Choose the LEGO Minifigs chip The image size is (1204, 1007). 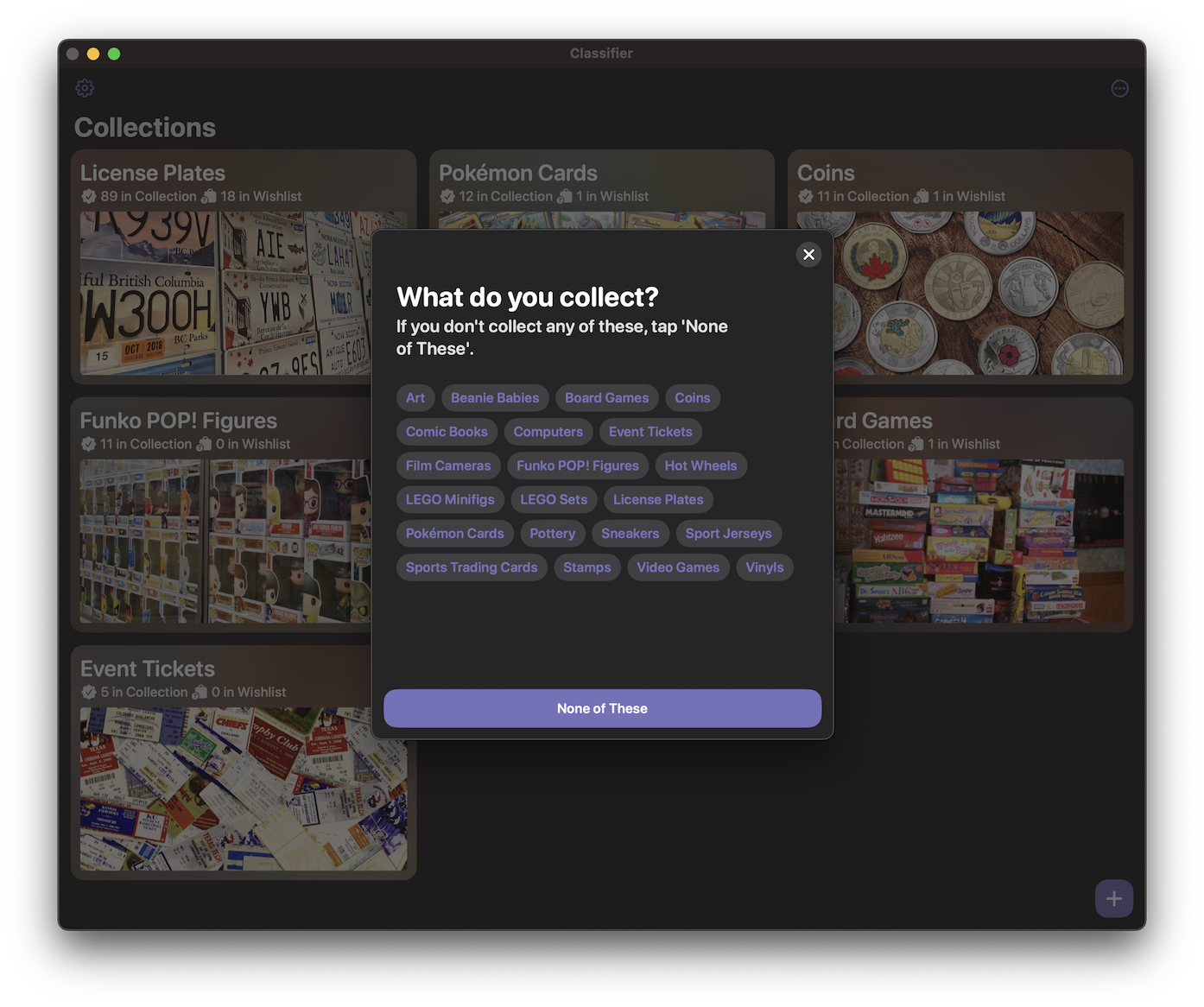(x=450, y=499)
